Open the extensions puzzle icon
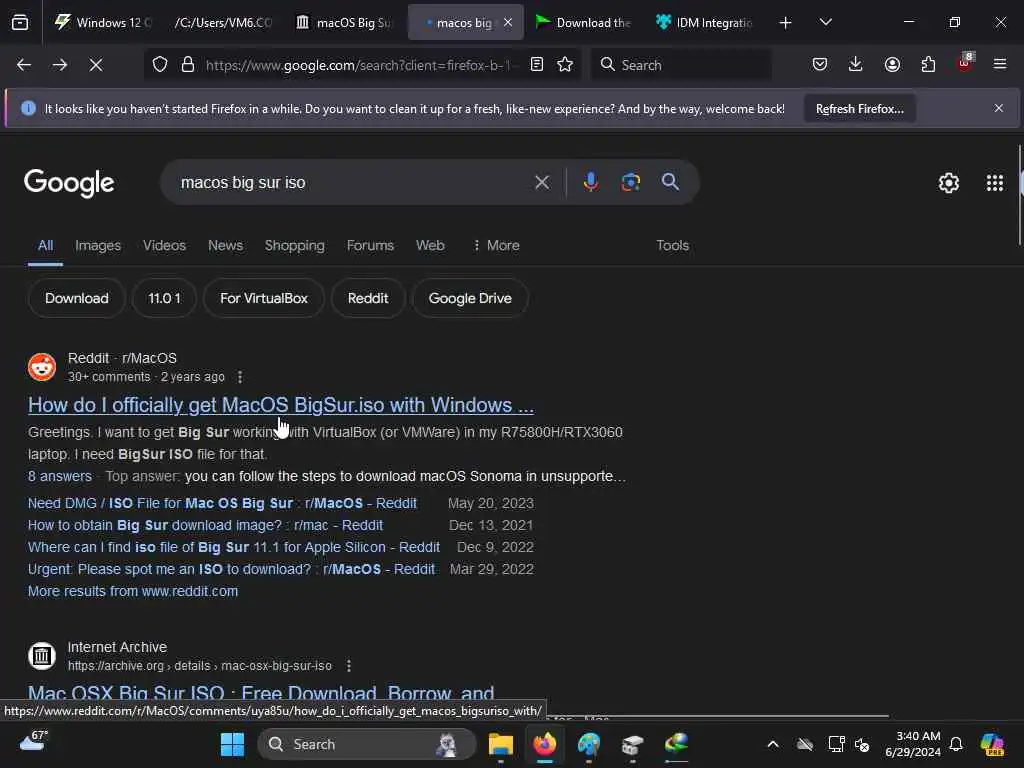The image size is (1024, 768). tap(928, 65)
